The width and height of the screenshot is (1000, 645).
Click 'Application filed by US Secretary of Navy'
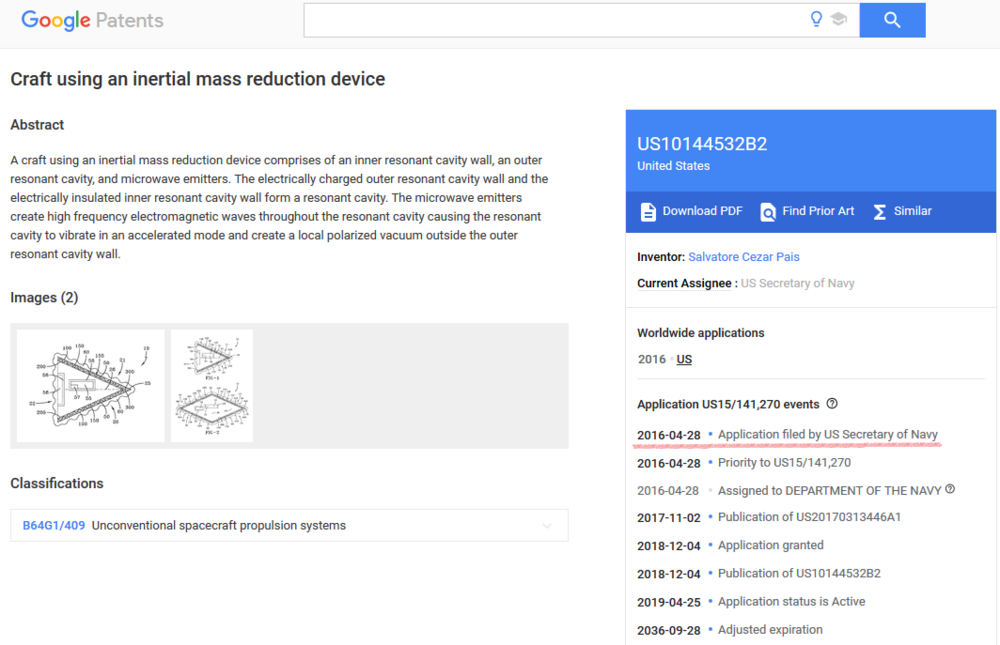click(x=828, y=434)
